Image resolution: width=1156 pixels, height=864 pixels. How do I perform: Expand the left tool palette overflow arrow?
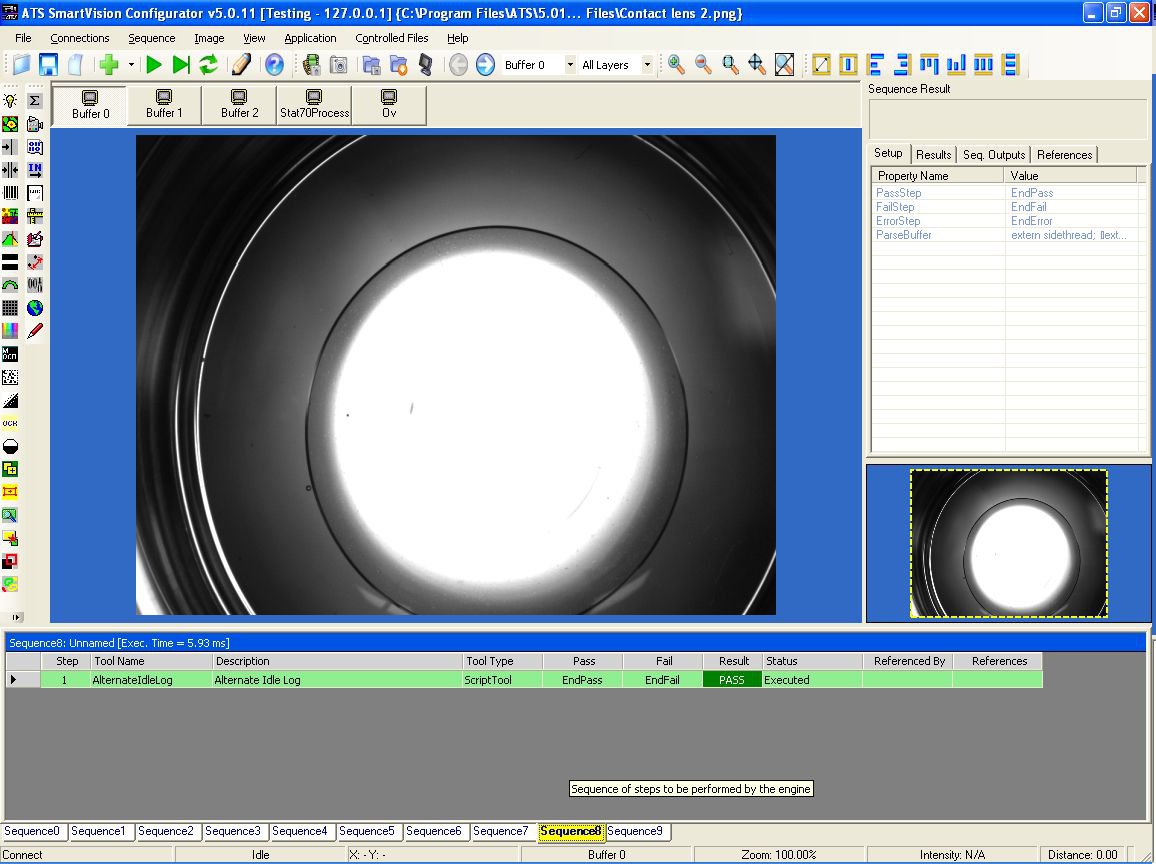pyautogui.click(x=16, y=617)
